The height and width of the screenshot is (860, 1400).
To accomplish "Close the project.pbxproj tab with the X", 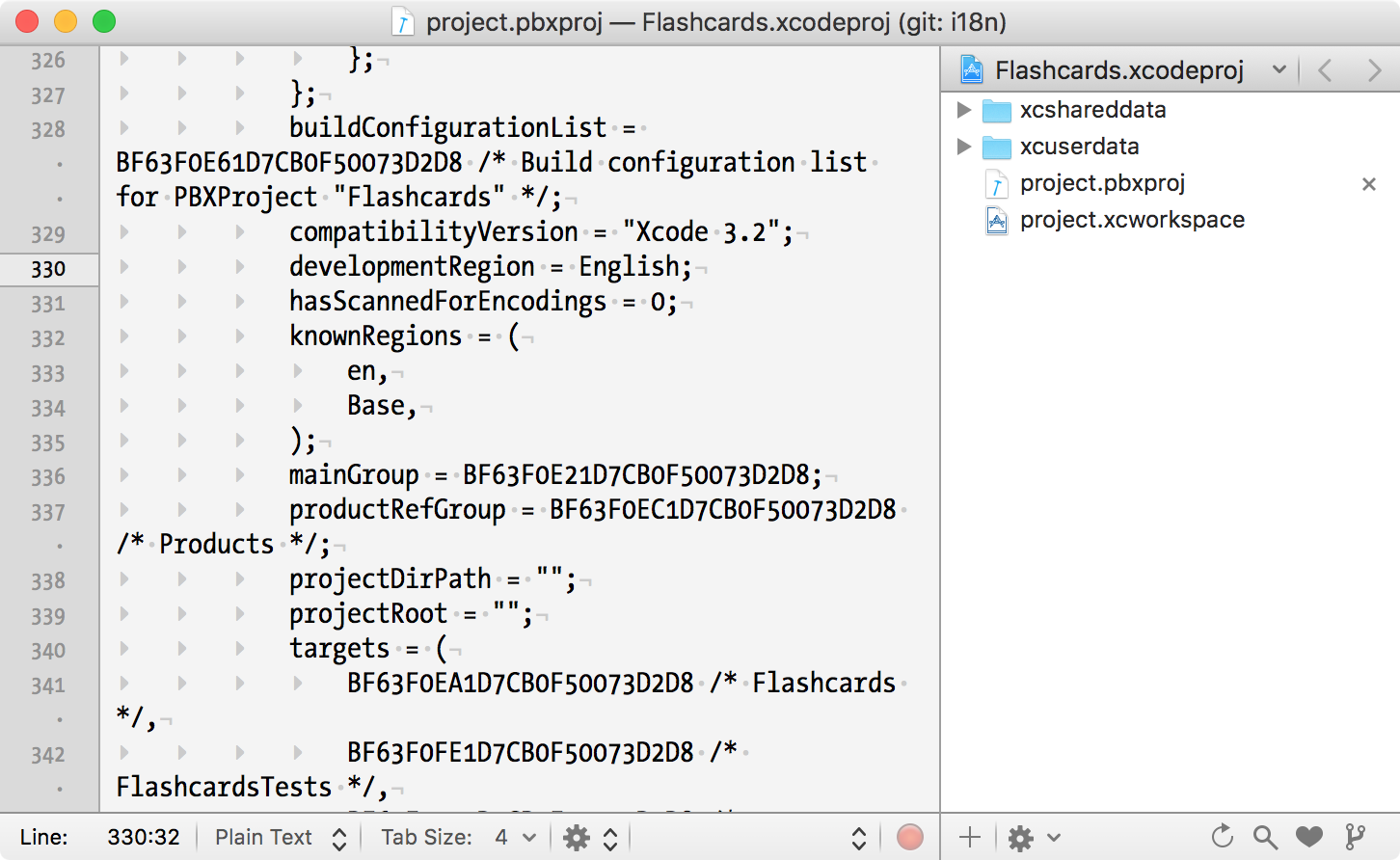I will (1368, 183).
